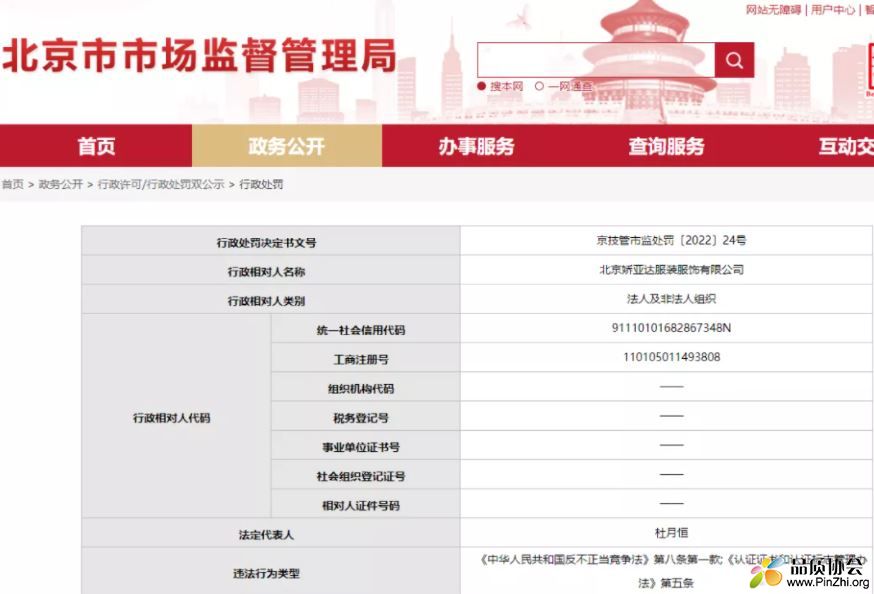Click the 行政相对人名称 label cell
The image size is (874, 594).
tap(271, 270)
